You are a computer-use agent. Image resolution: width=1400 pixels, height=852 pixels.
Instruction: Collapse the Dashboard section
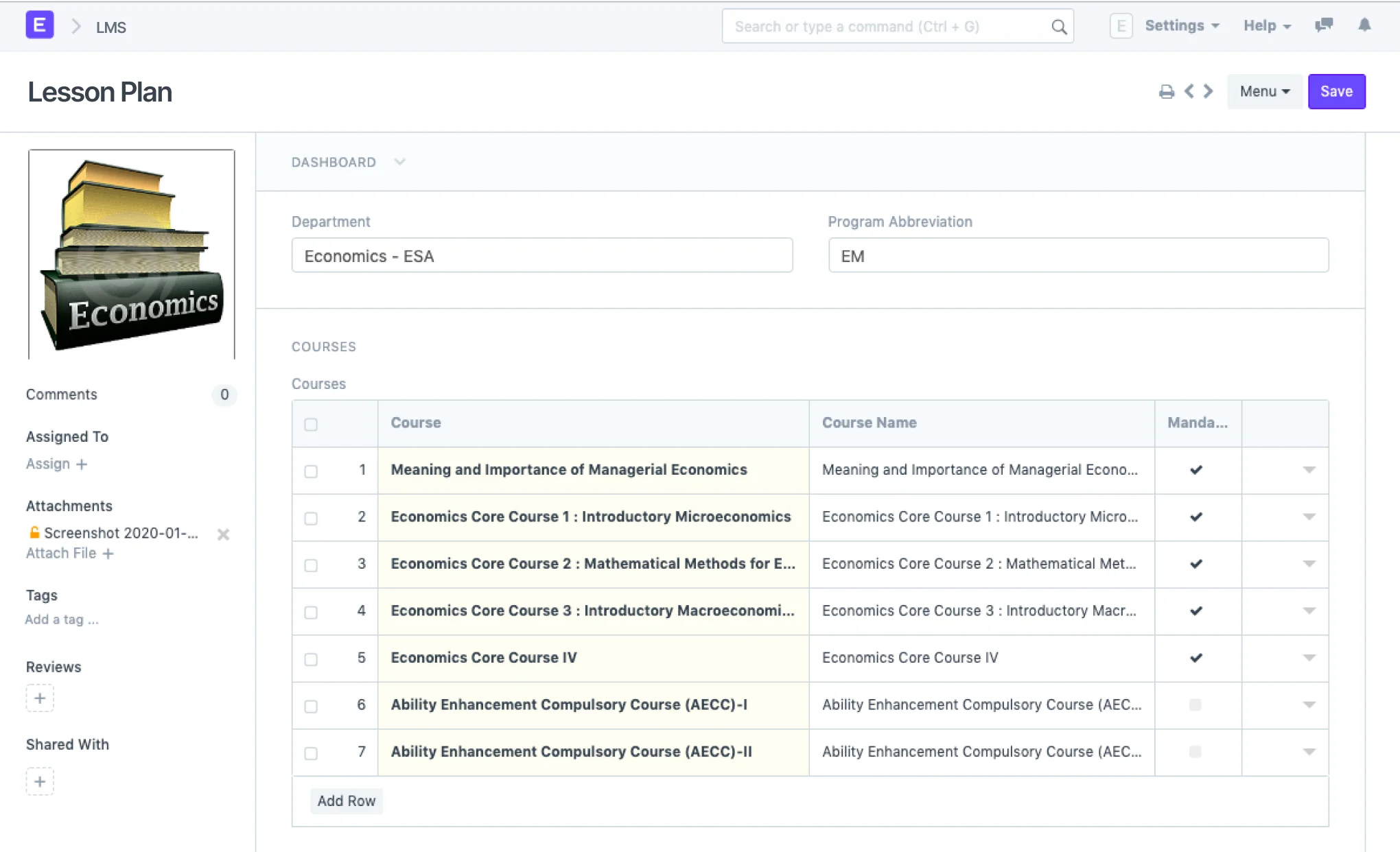tap(400, 162)
